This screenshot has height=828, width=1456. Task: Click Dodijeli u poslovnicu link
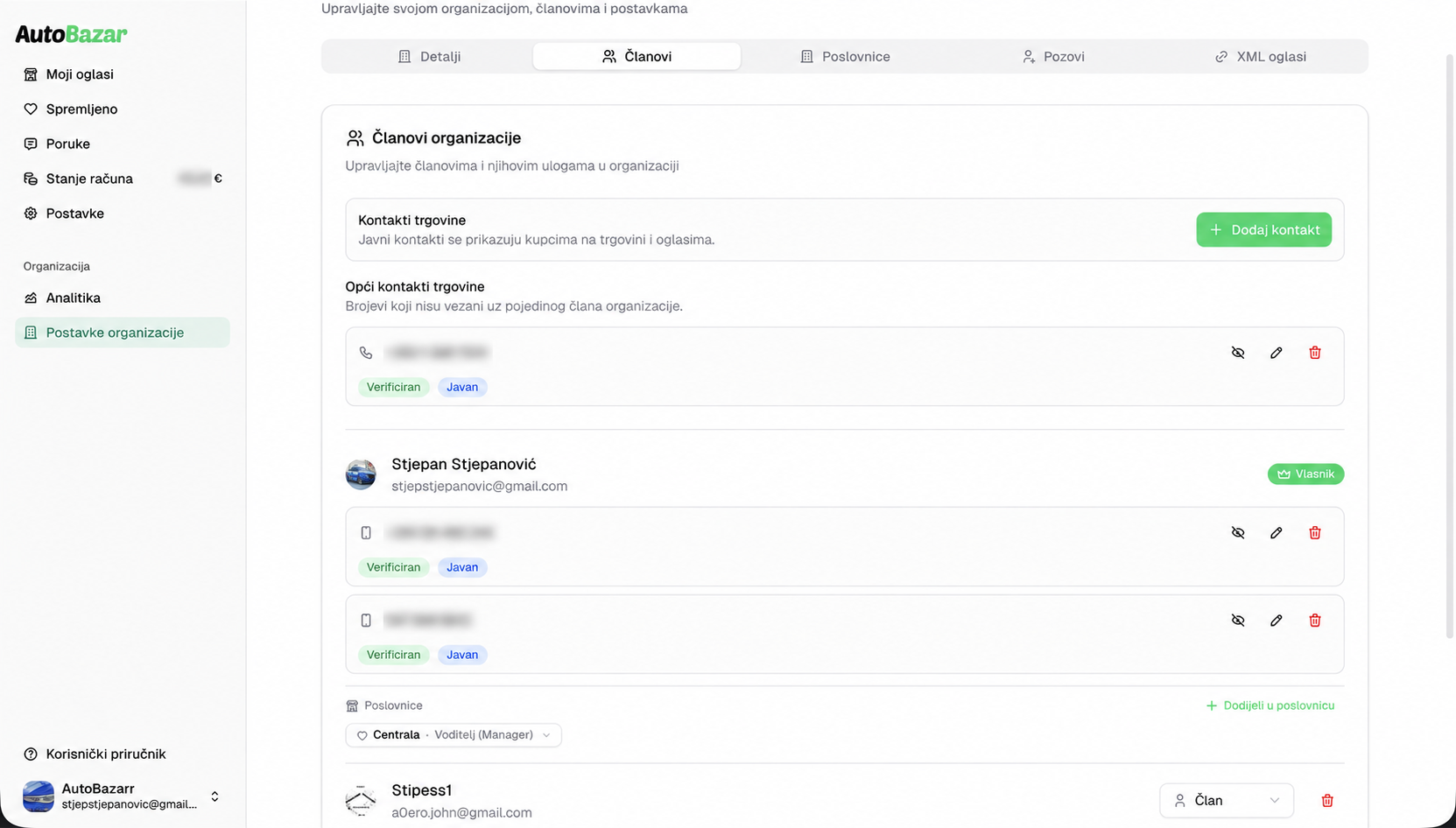(x=1270, y=705)
